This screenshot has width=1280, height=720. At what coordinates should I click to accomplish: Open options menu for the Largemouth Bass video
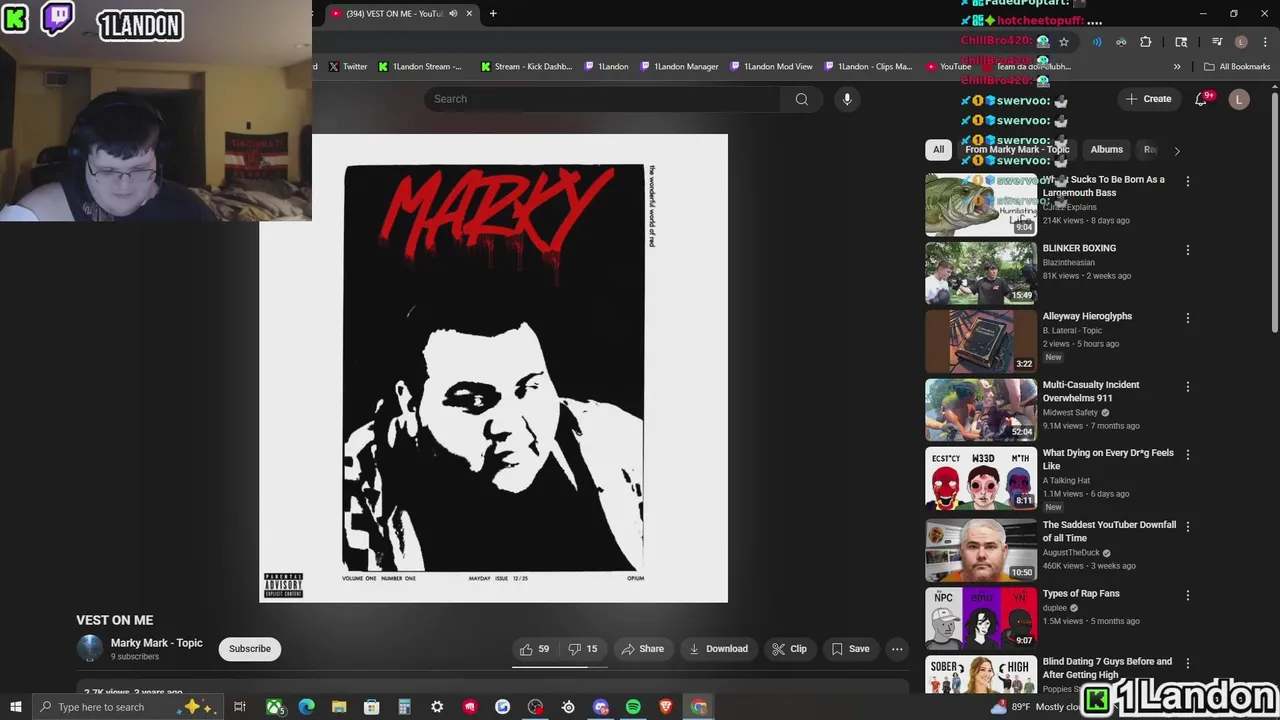coord(1188,182)
